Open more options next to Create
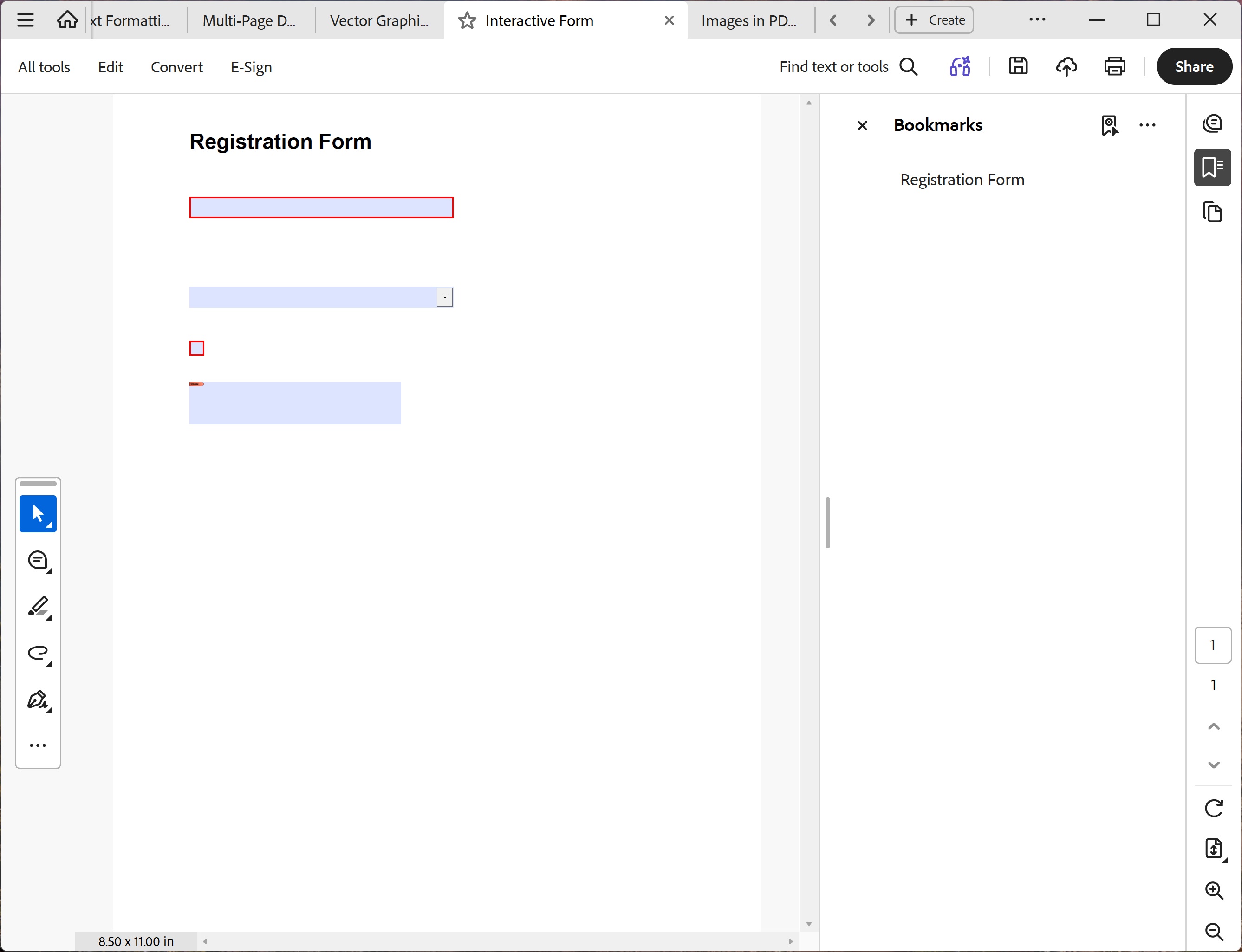Viewport: 1242px width, 952px height. 1037,19
